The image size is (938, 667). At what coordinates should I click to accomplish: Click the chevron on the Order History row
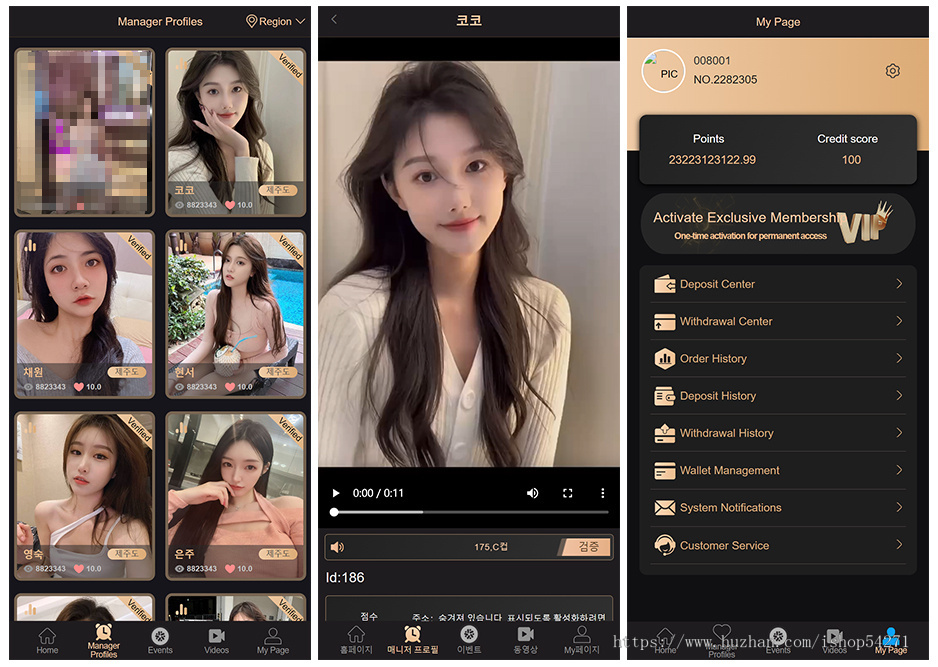coord(899,358)
